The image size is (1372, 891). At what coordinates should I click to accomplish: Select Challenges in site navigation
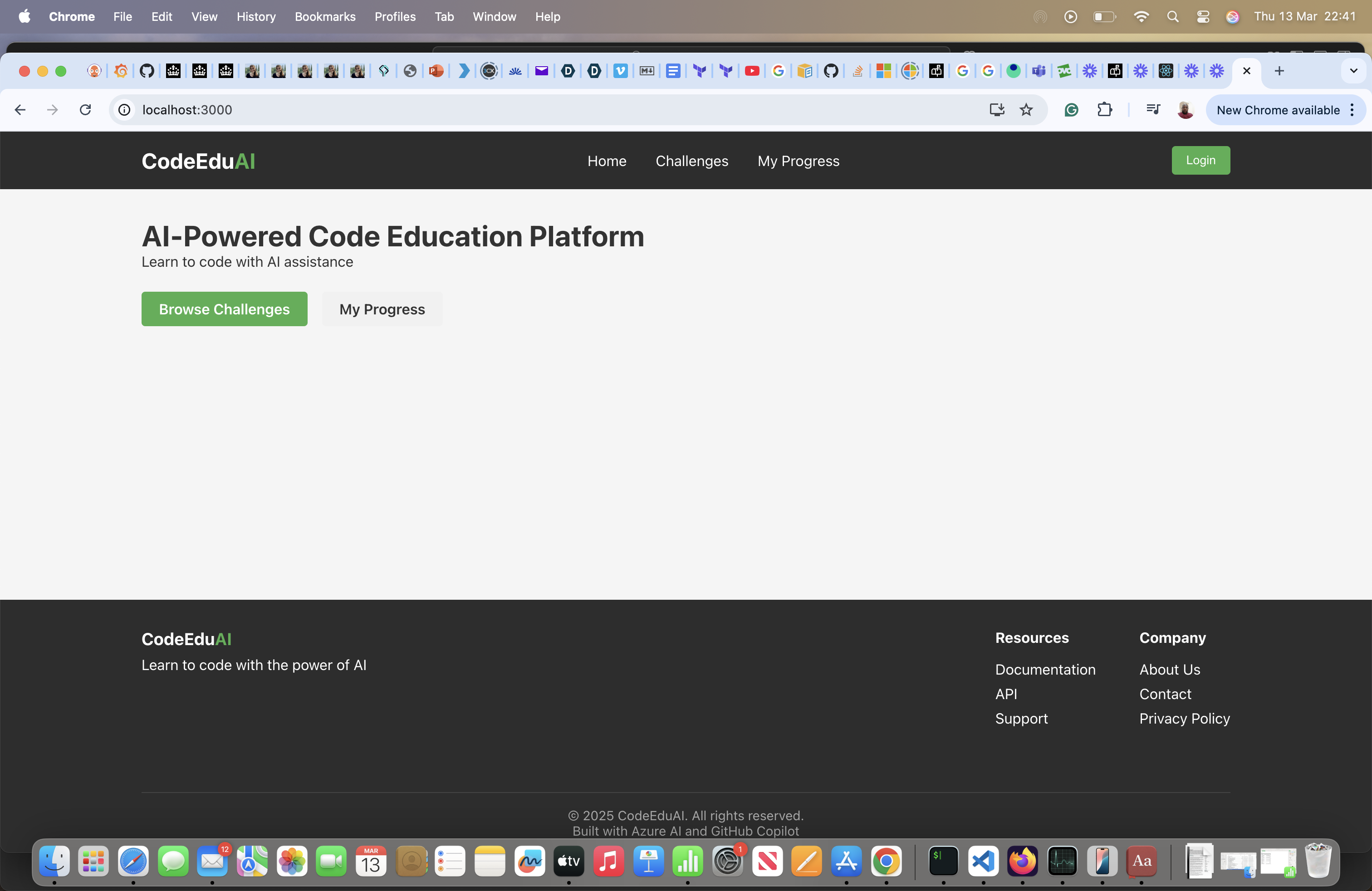click(x=692, y=161)
